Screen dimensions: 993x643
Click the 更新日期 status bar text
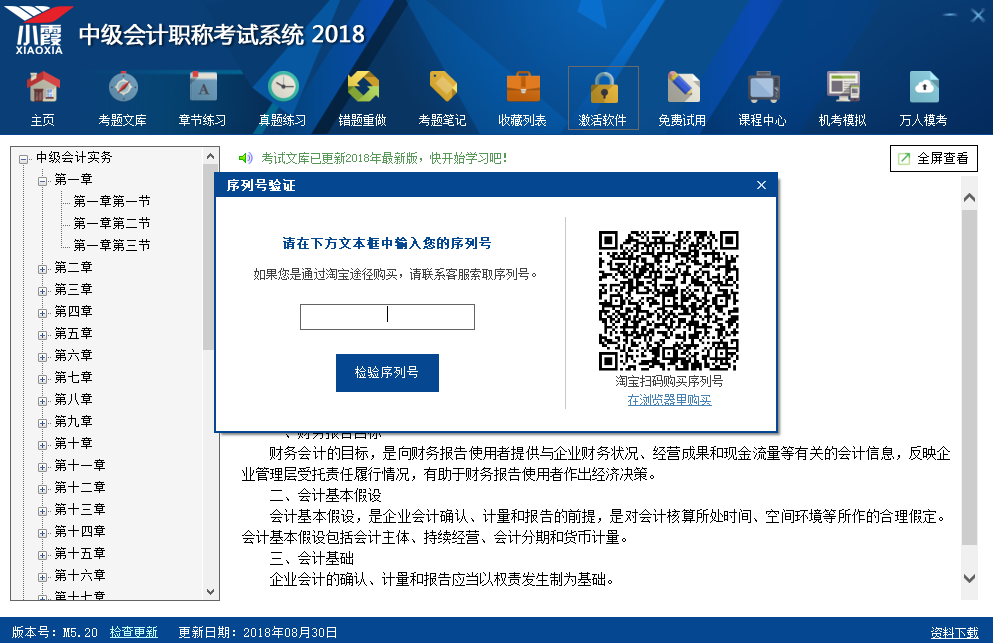(x=258, y=632)
